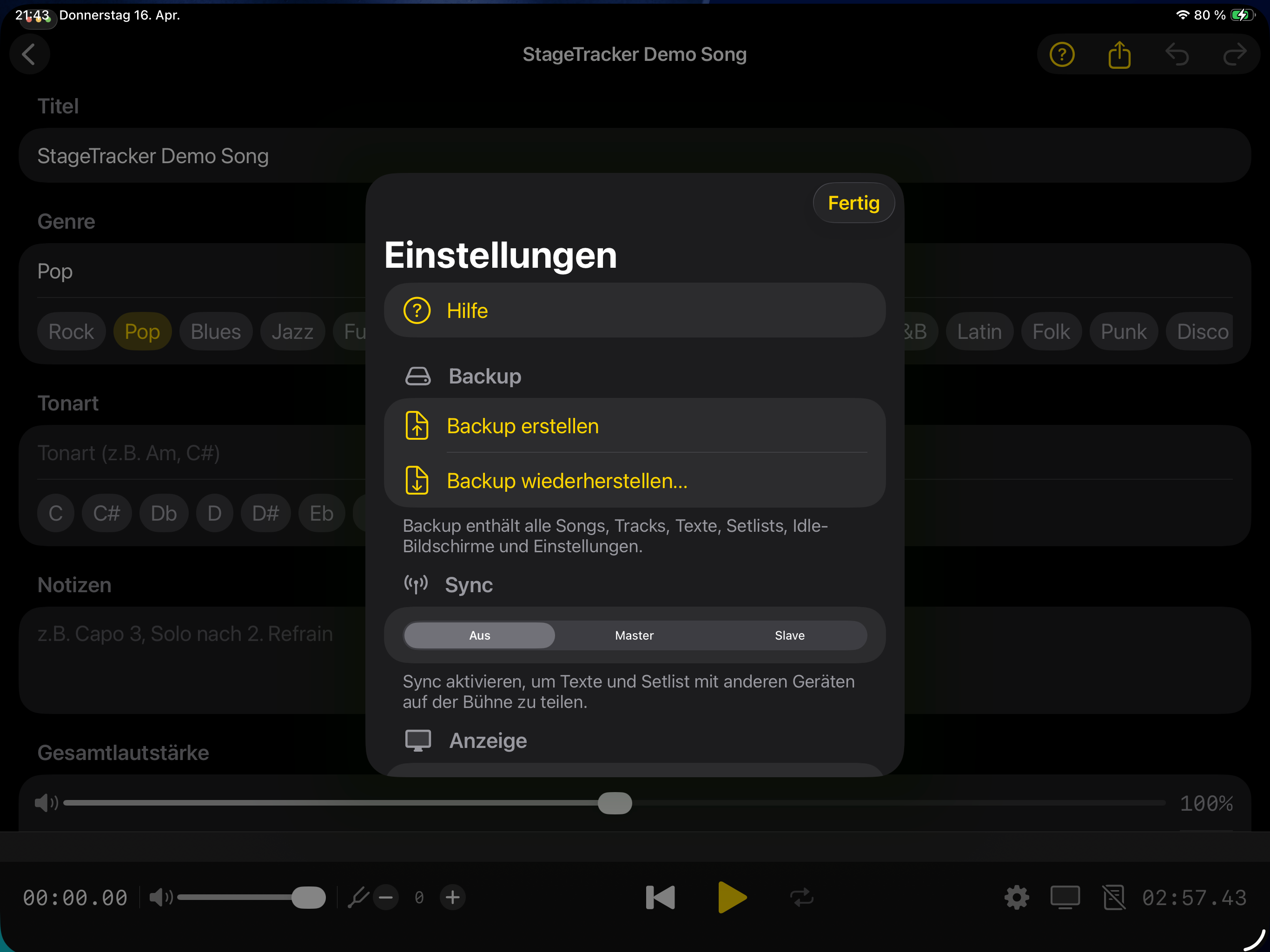Choose key C# chip

click(107, 513)
